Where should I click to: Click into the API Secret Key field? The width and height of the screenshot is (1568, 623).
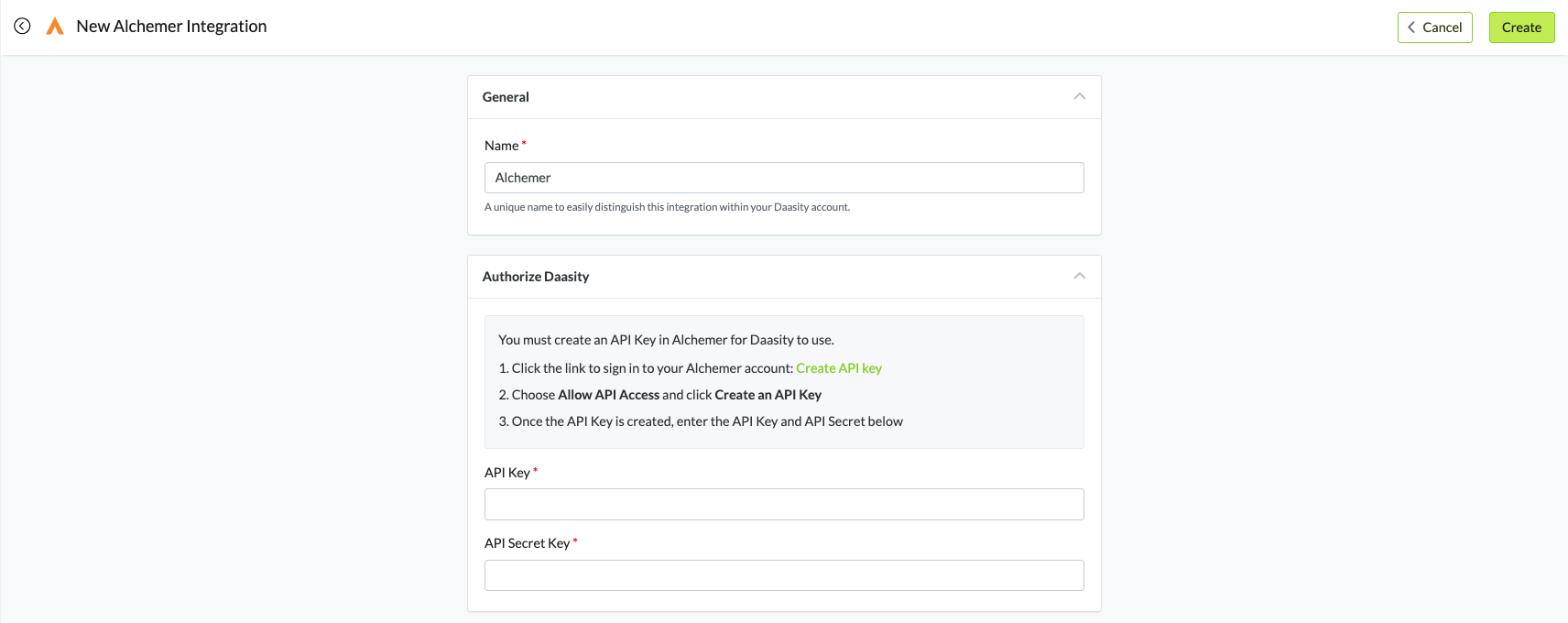(783, 575)
